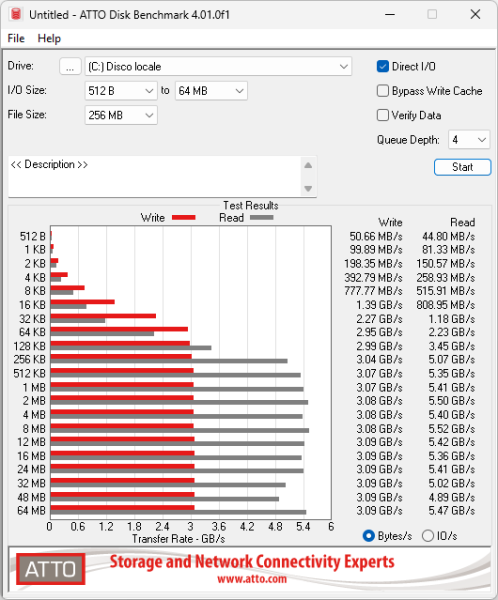498x600 pixels.
Task: Click the 4.89 GB/s read value
Action: 452,497
